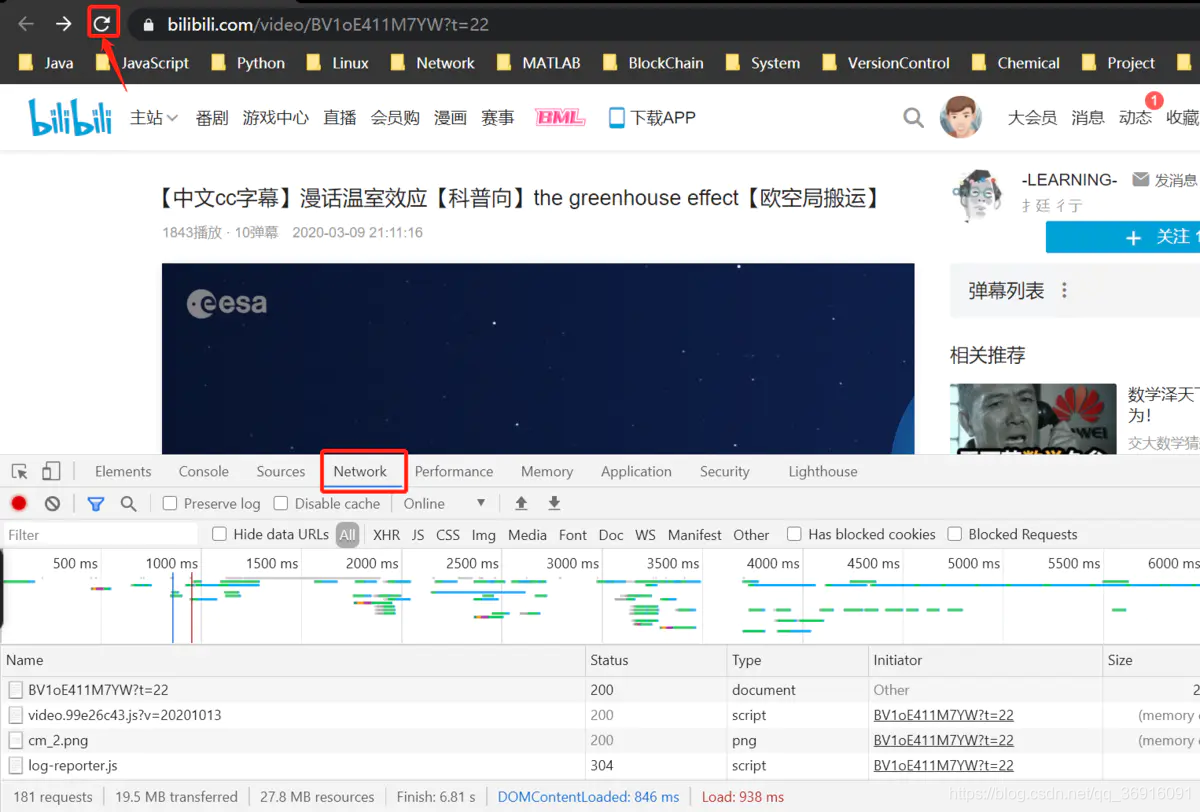Sort by the Status column header
This screenshot has width=1200, height=812.
click(657, 660)
